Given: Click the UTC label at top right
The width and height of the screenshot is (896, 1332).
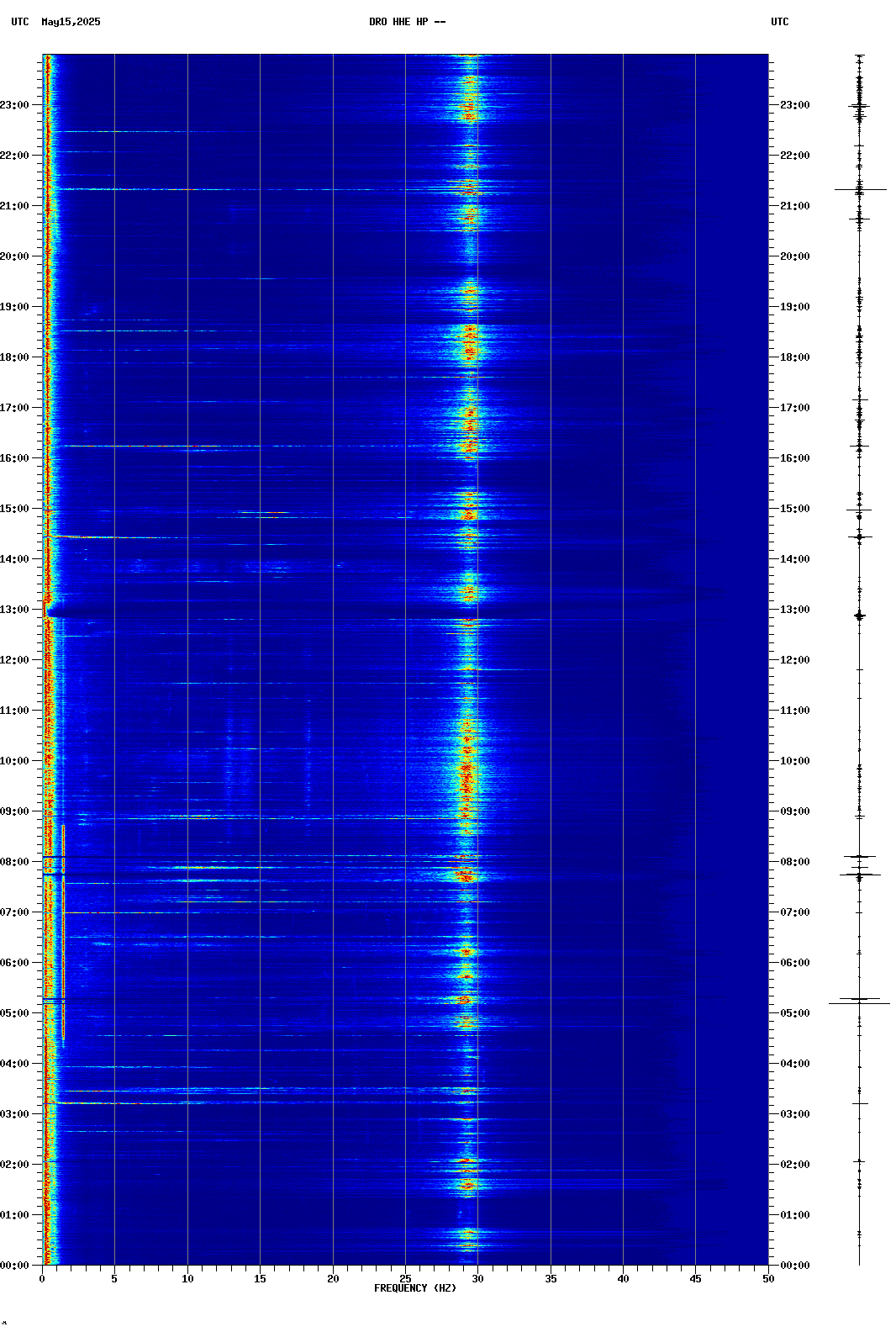Looking at the screenshot, I should tap(780, 22).
